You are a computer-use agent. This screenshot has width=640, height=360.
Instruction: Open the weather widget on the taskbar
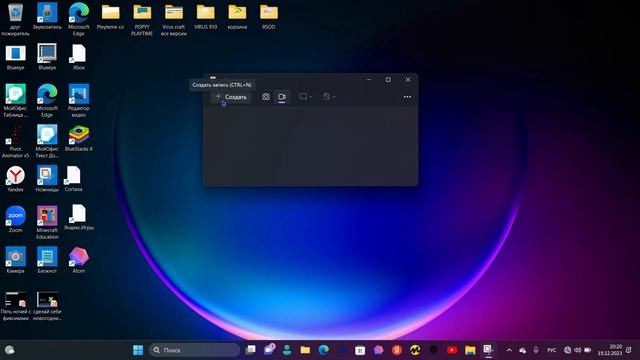[9, 350]
